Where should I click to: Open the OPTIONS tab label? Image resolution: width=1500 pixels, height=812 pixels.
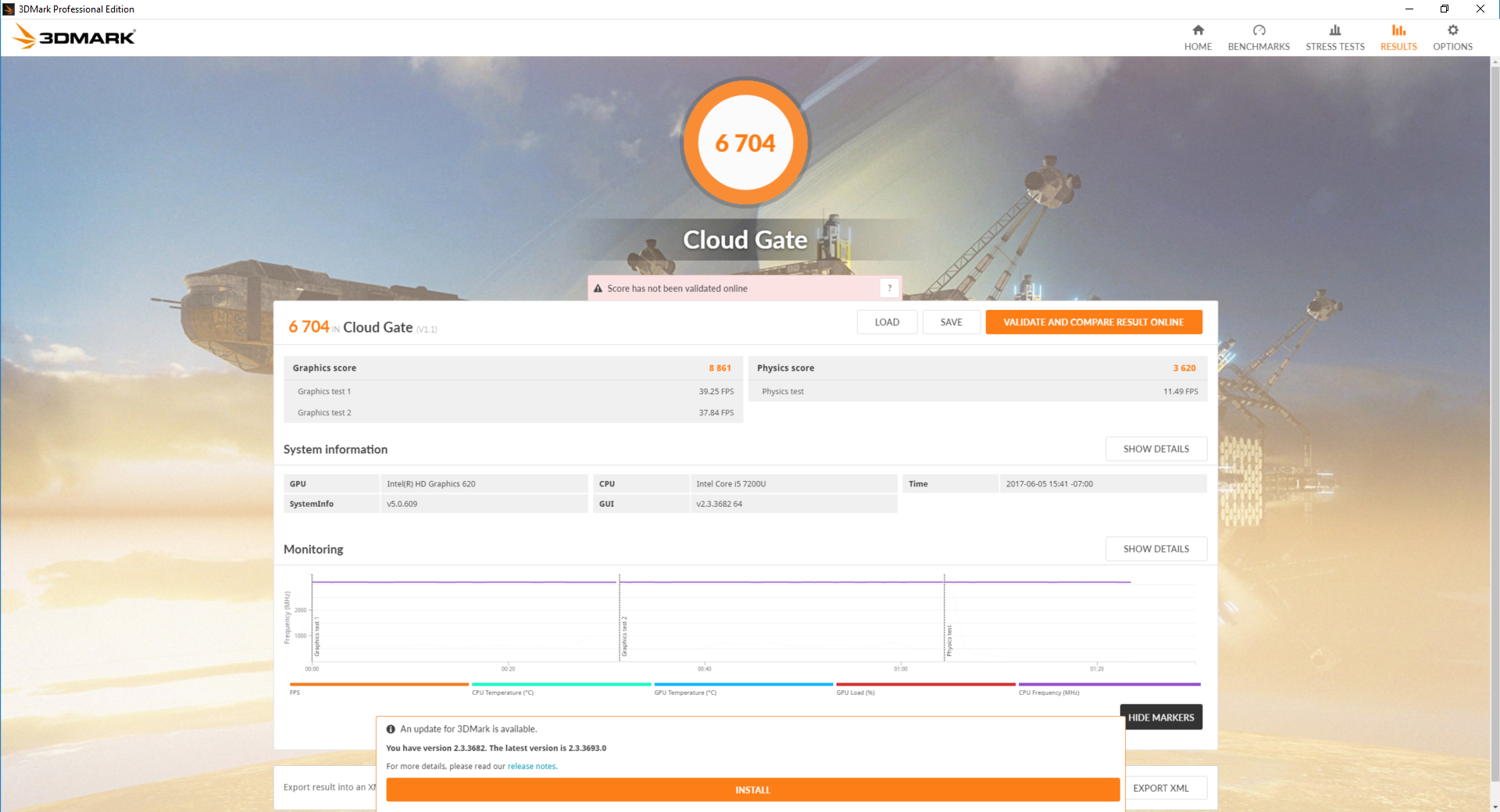pos(1452,47)
